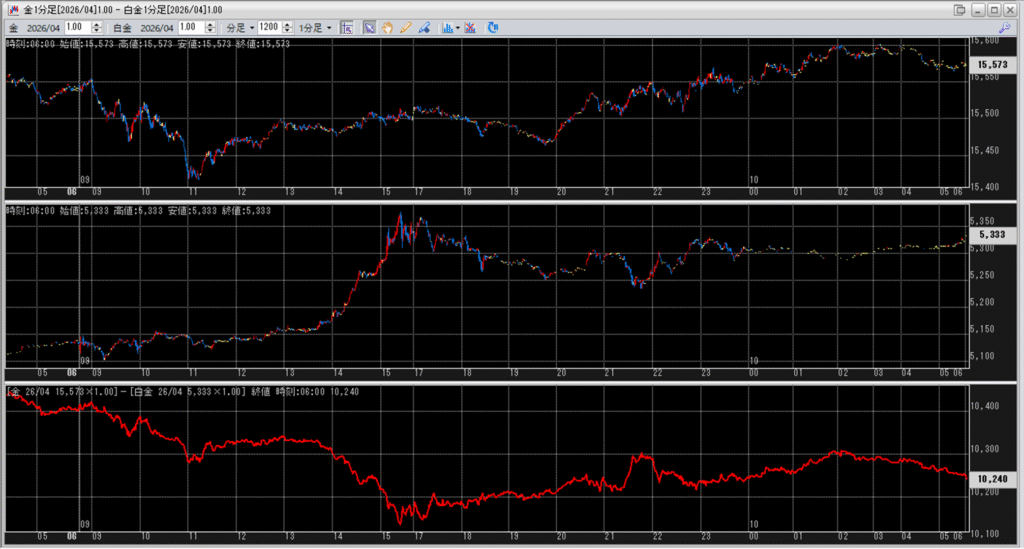Open the 分足 chart type dropdown
1024x549 pixels.
pos(239,28)
